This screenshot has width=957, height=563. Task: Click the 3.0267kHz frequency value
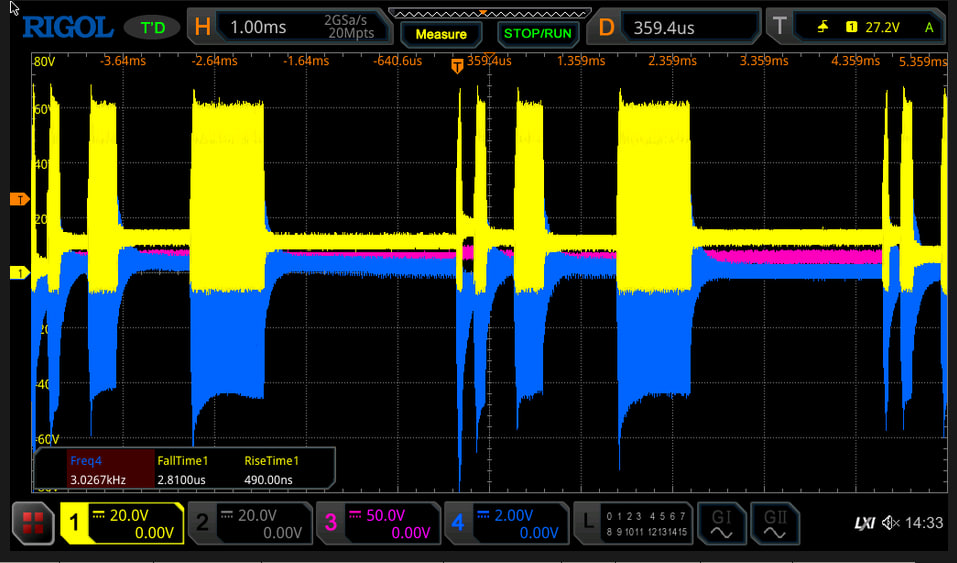(x=98, y=480)
